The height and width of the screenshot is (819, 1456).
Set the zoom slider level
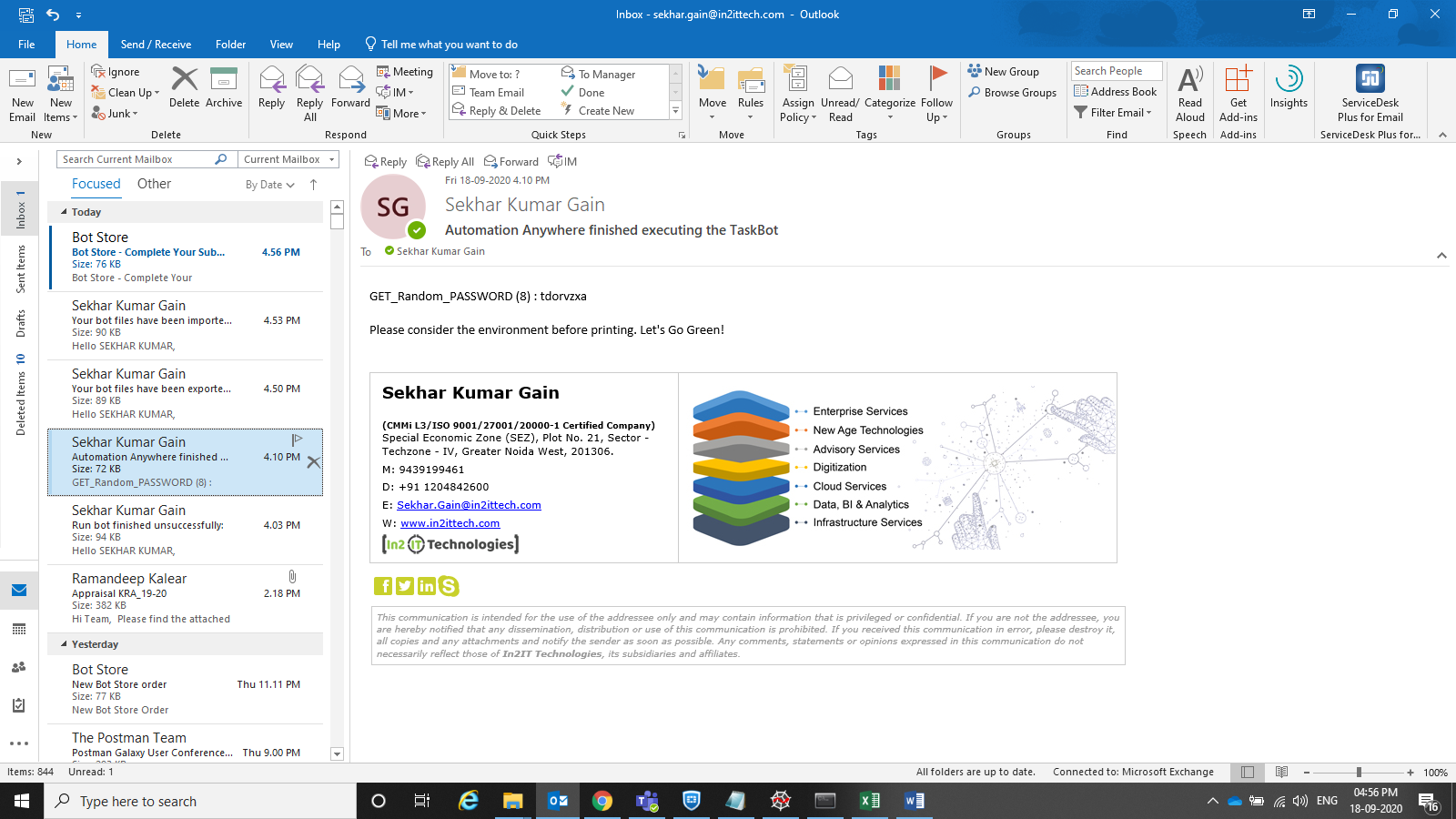1359,773
